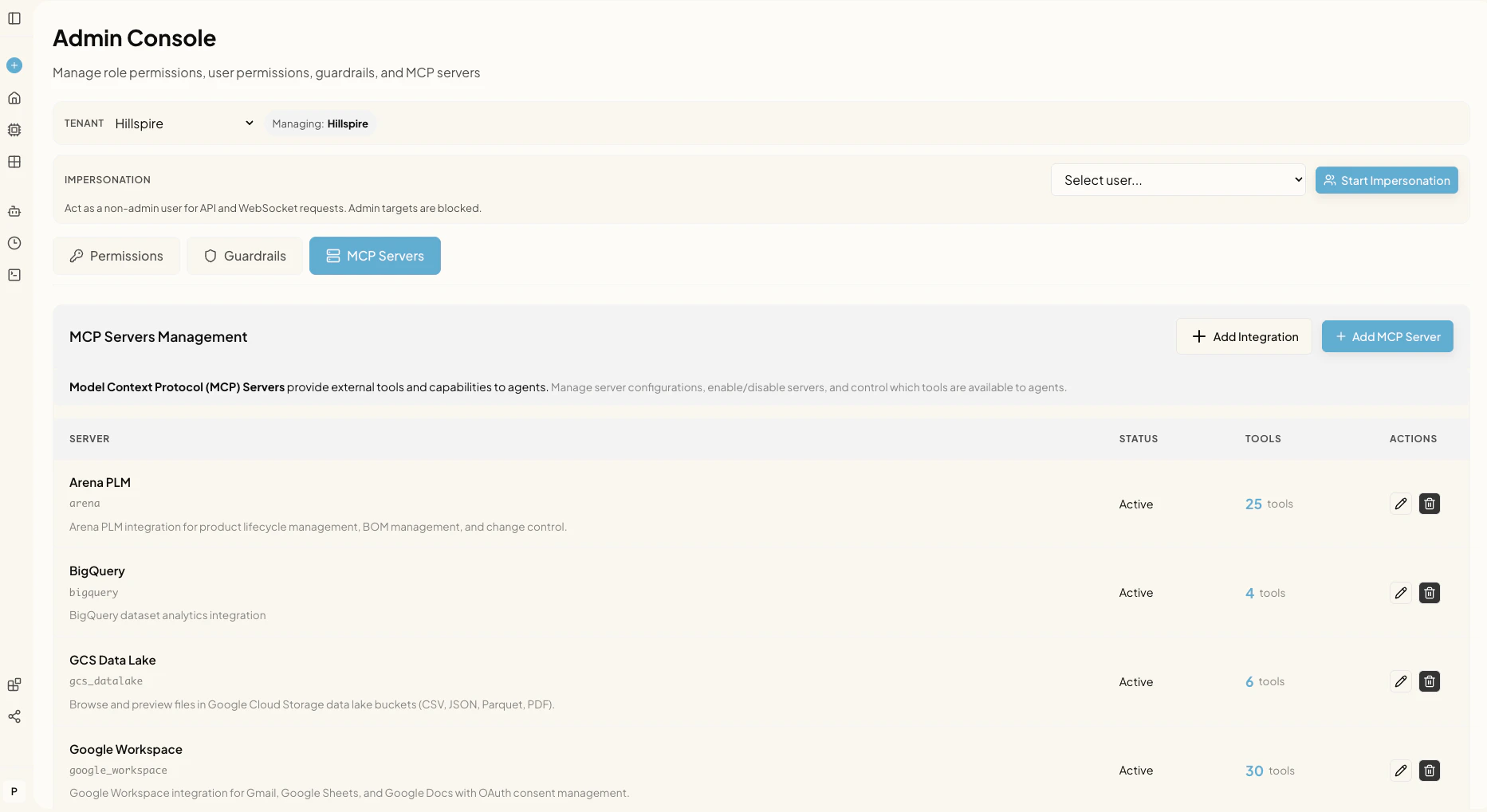Image resolution: width=1487 pixels, height=812 pixels.
Task: Click the BigQuery server name
Action: click(x=97, y=571)
